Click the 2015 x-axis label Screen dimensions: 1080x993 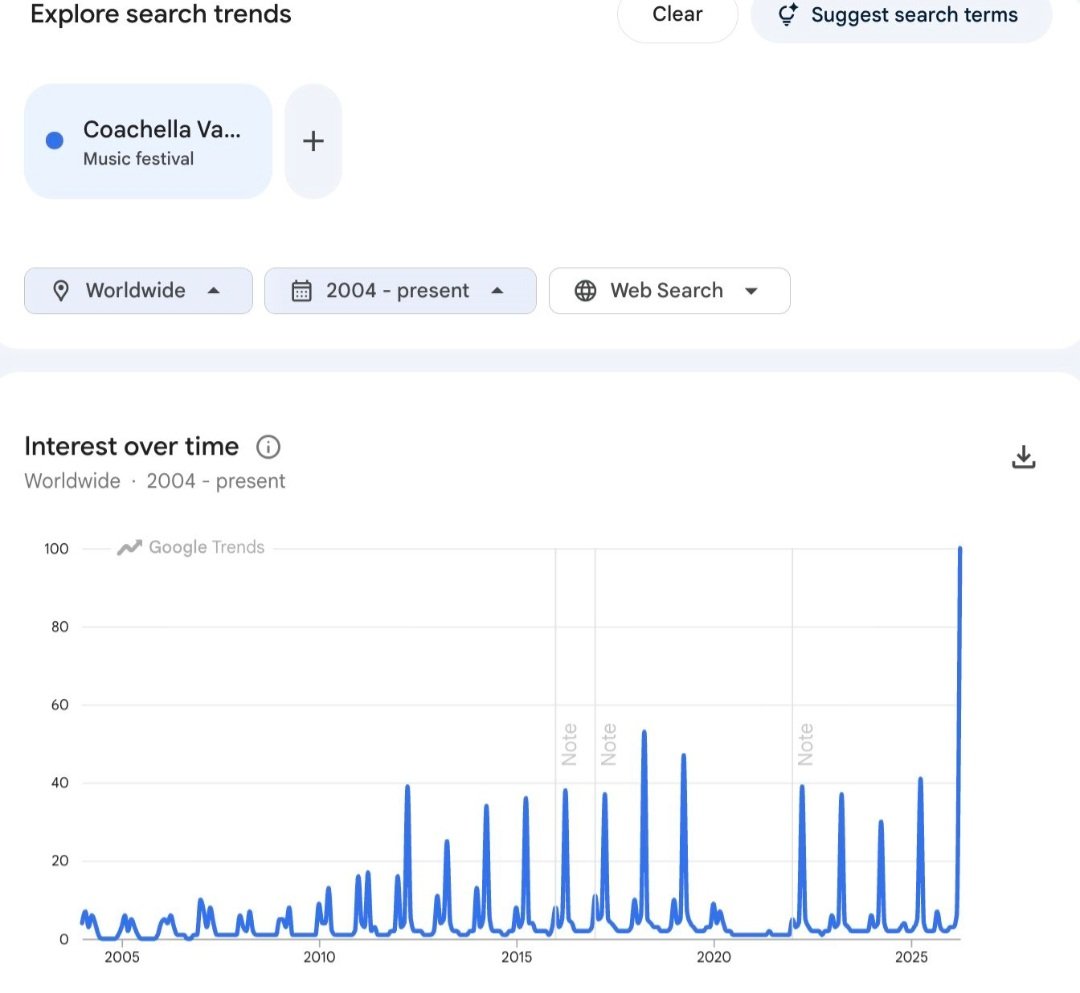point(517,957)
